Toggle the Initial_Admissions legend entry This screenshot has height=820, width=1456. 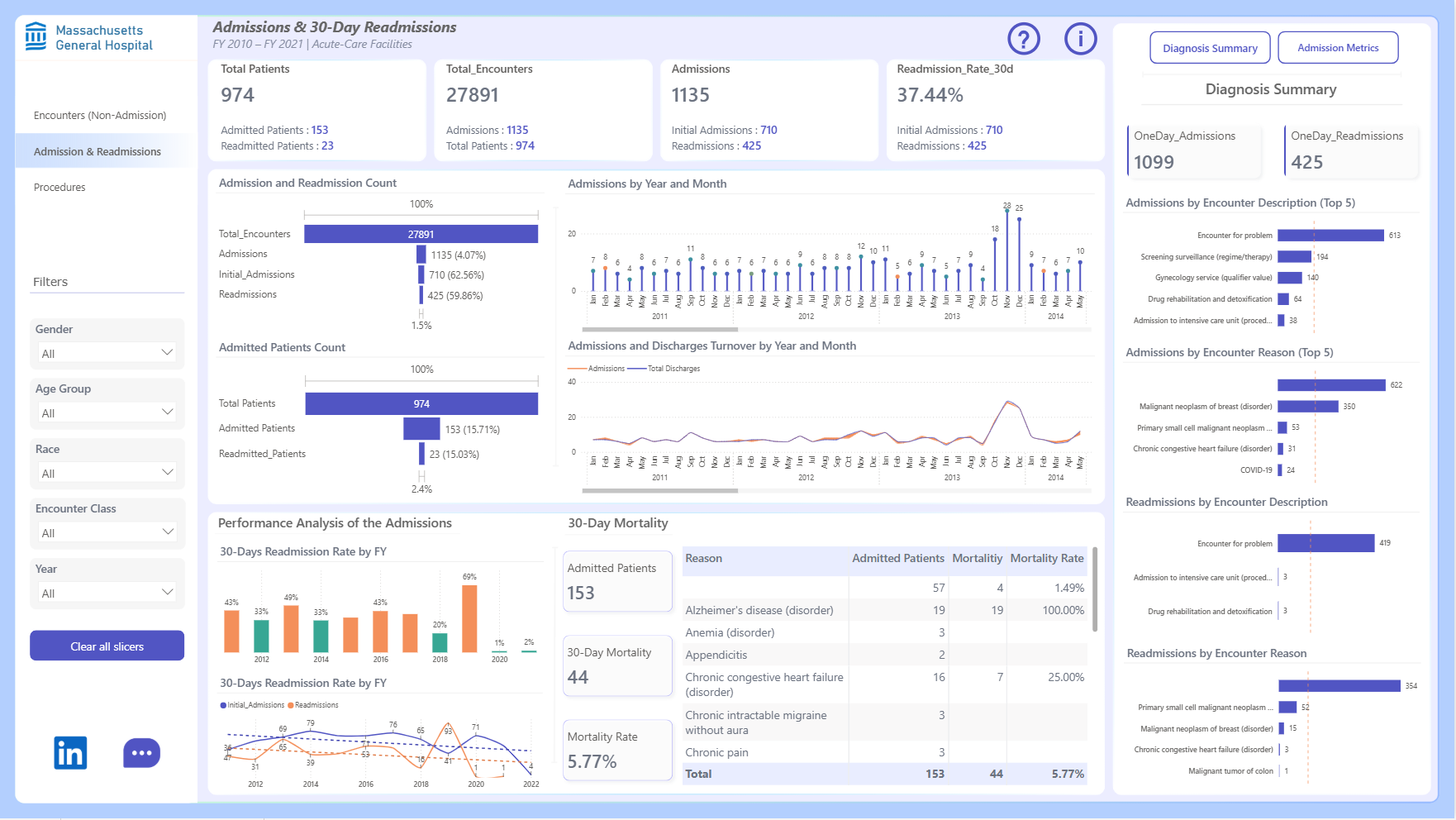tap(252, 705)
